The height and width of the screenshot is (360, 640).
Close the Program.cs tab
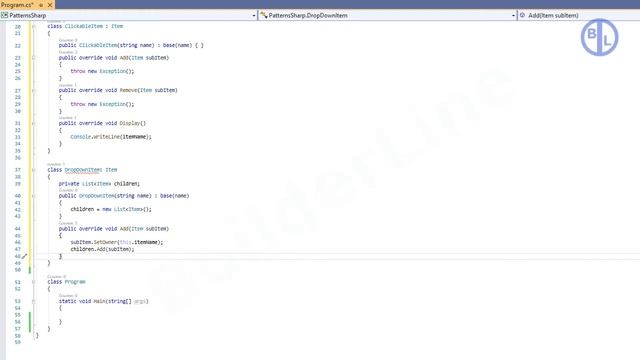tap(50, 5)
